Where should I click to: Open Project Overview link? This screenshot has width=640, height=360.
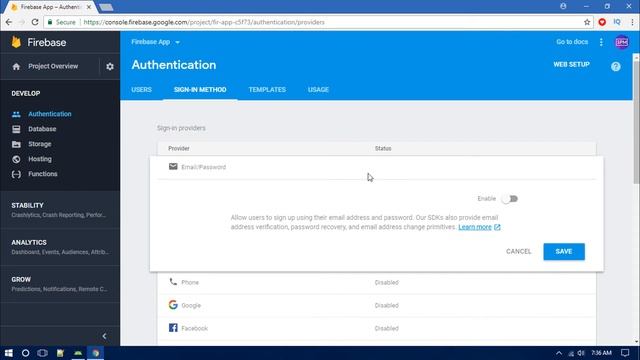(x=53, y=66)
